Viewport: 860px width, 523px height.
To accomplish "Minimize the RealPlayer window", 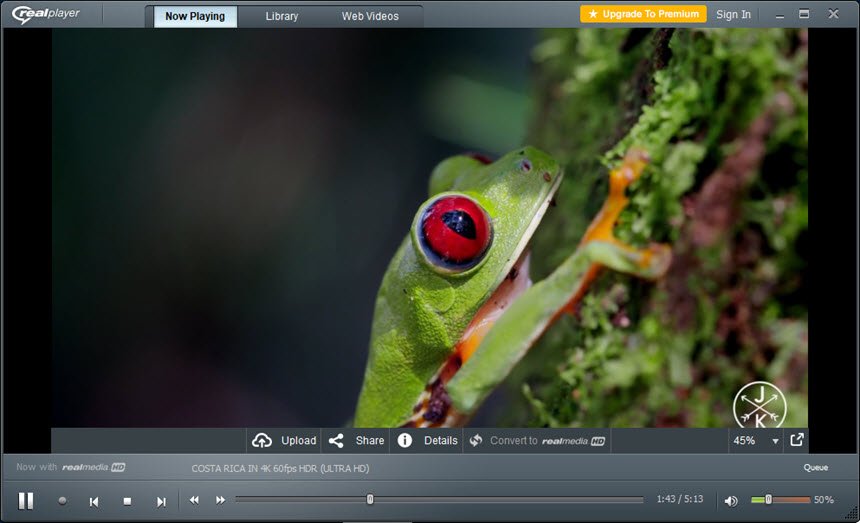I will coord(779,15).
